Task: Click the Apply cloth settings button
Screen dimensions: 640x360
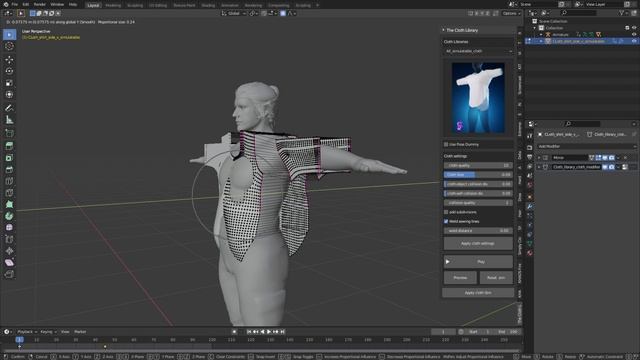Action: (478, 243)
